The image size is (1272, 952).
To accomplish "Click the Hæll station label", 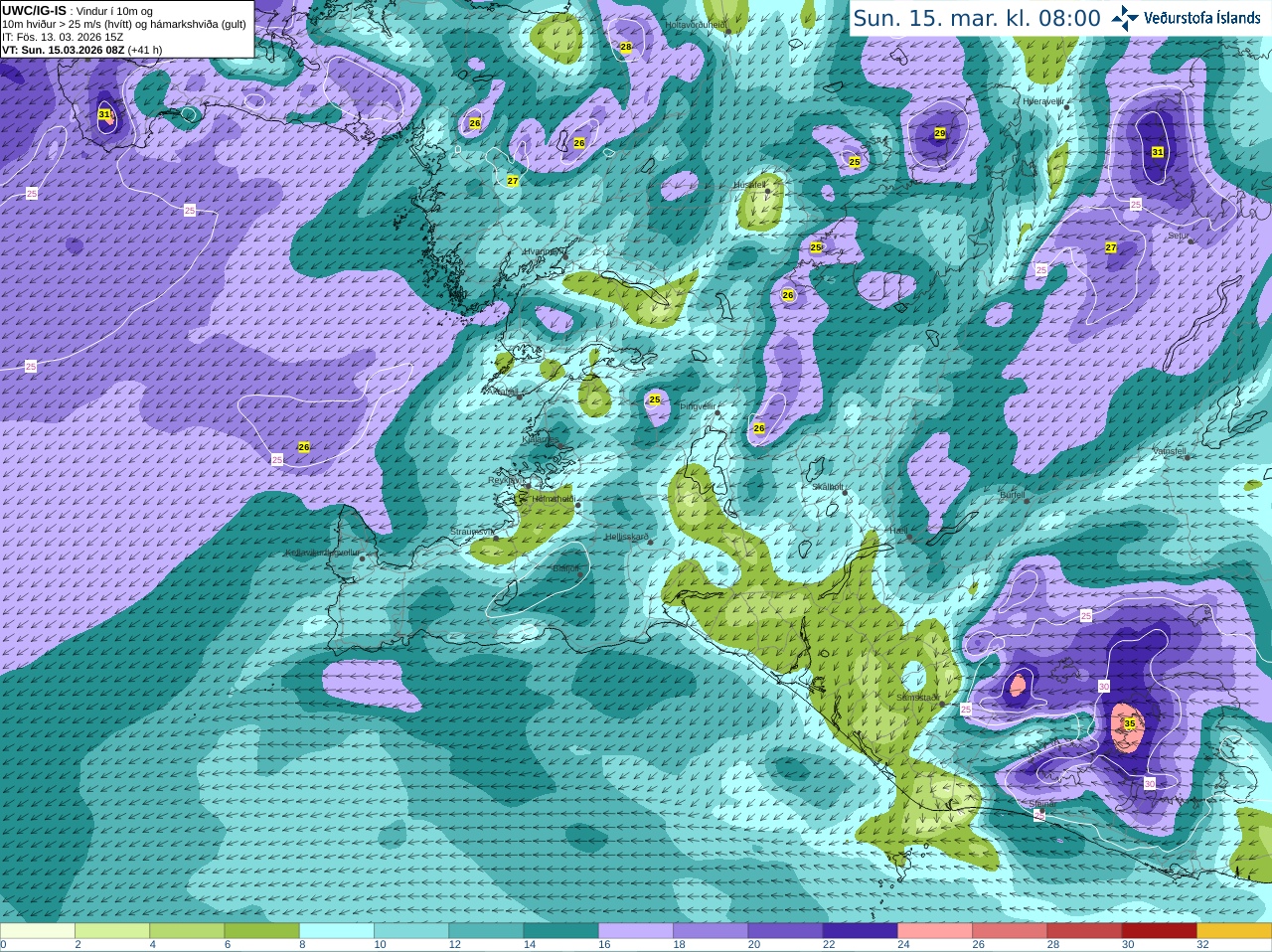I will click(x=899, y=532).
